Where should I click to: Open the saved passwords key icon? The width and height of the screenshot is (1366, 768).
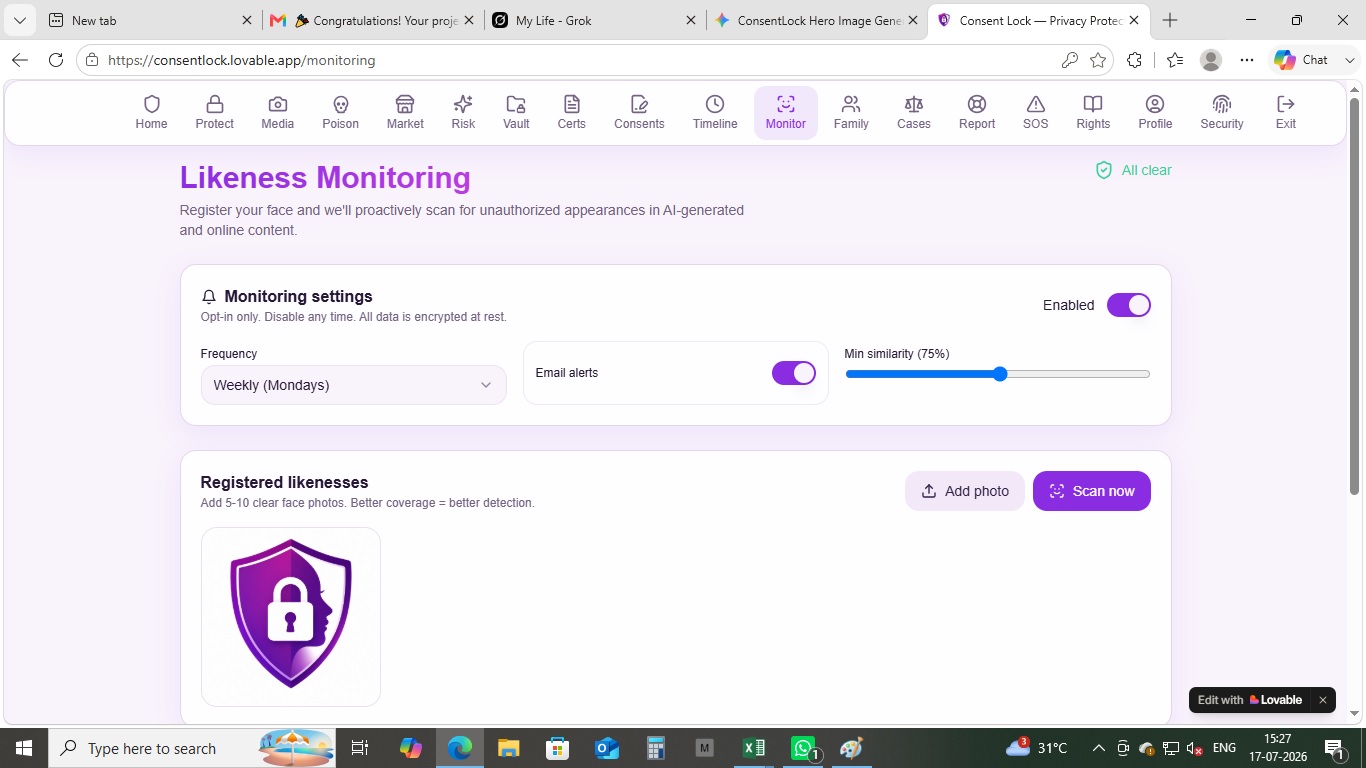tap(1069, 60)
